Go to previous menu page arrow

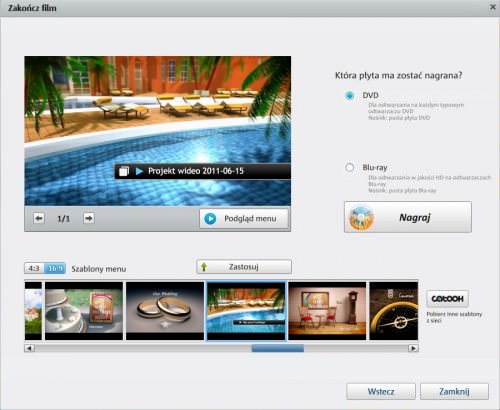(x=39, y=218)
